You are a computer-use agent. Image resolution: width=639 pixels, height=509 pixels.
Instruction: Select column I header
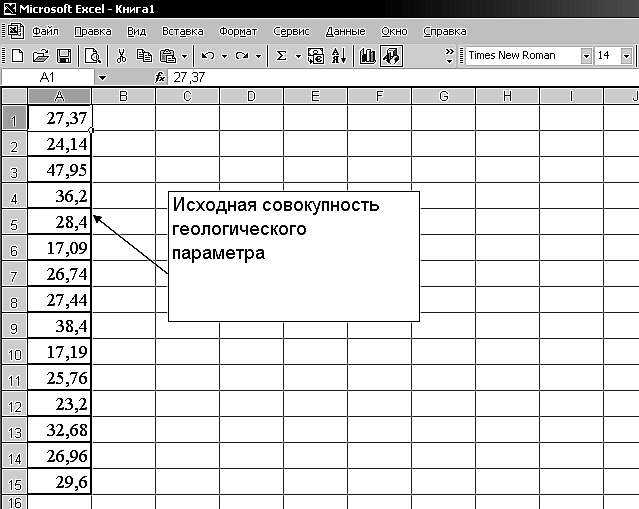click(x=571, y=96)
